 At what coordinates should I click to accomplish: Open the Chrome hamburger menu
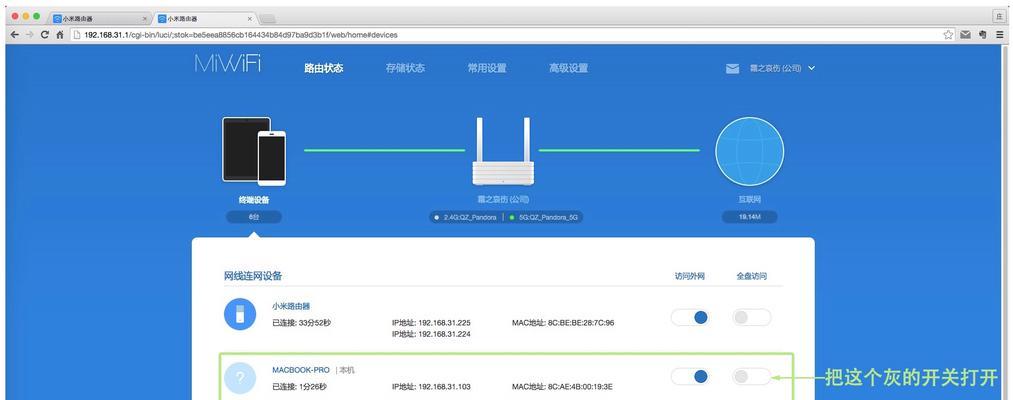coord(999,35)
